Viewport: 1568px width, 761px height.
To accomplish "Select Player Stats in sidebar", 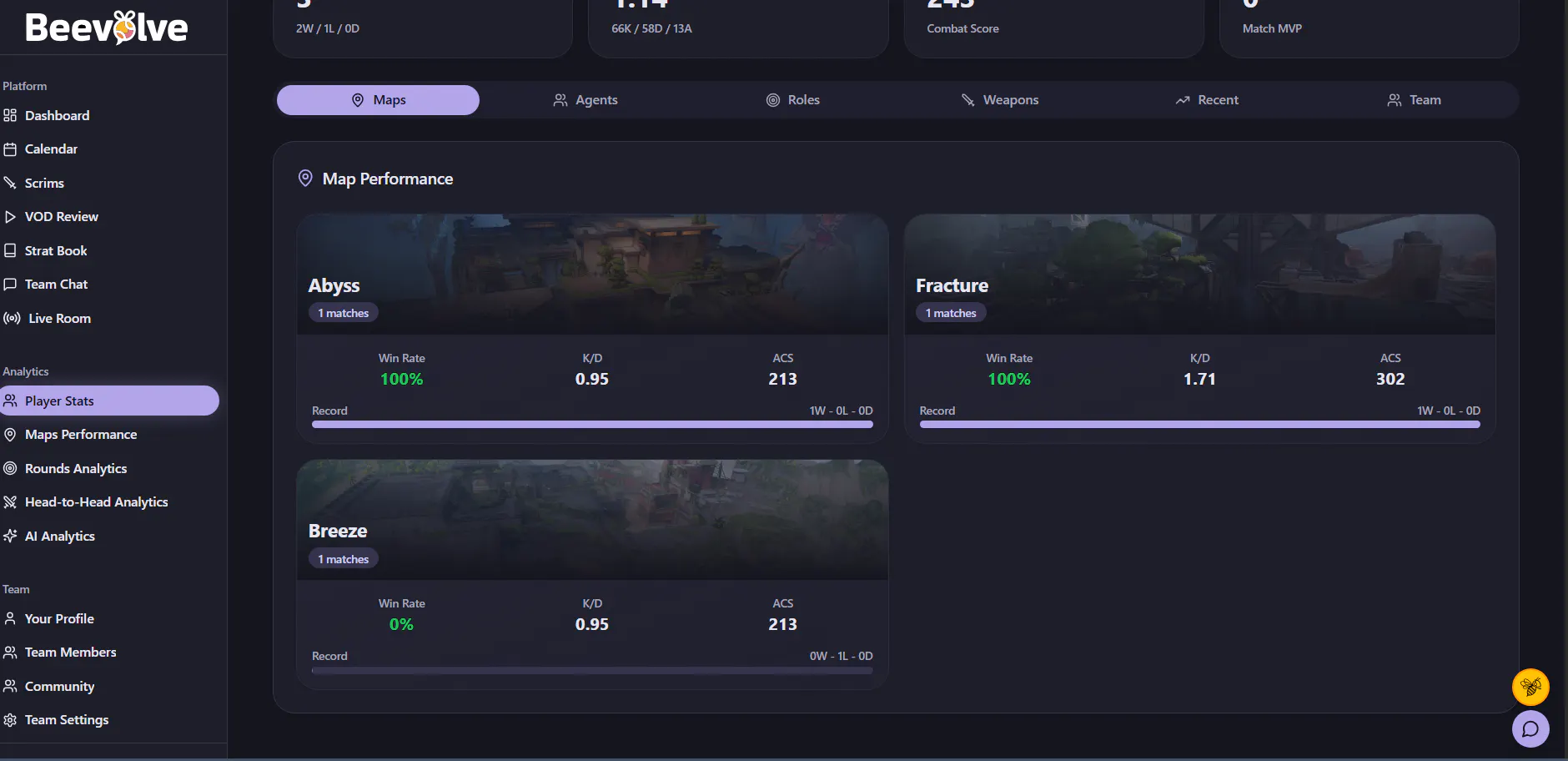I will point(110,401).
